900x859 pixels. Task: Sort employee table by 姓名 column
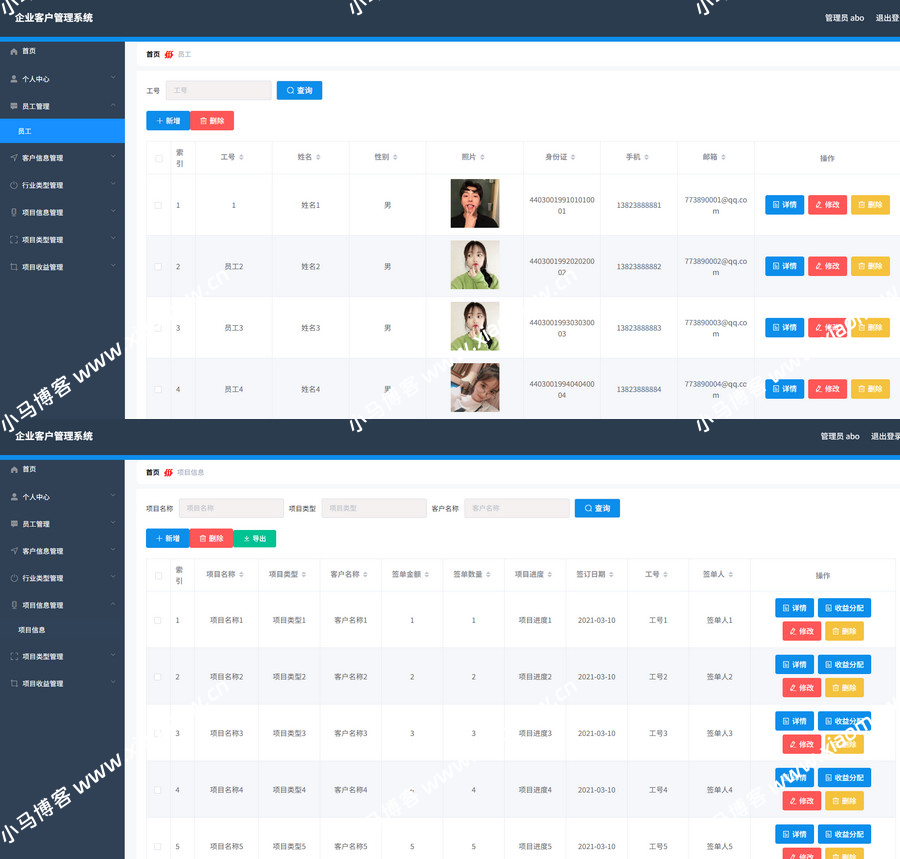click(x=319, y=158)
